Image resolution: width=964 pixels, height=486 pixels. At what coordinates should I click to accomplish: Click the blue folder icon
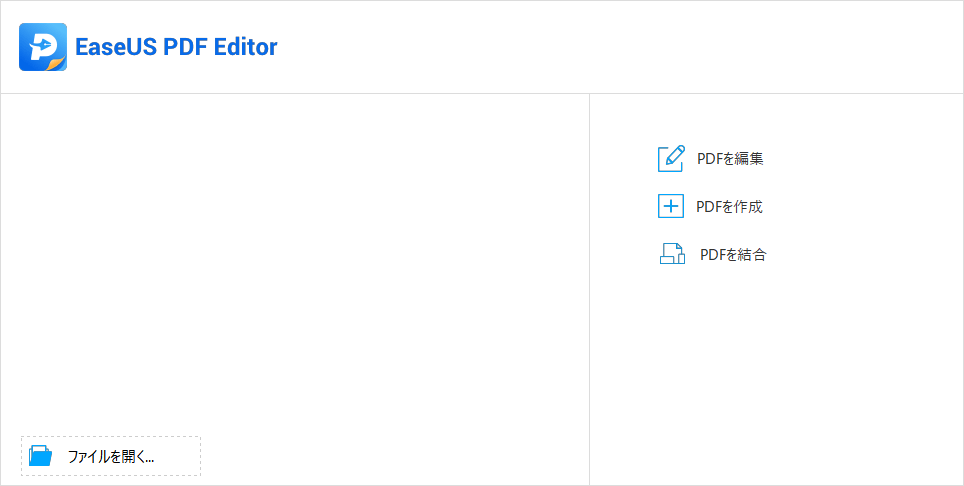[x=41, y=456]
